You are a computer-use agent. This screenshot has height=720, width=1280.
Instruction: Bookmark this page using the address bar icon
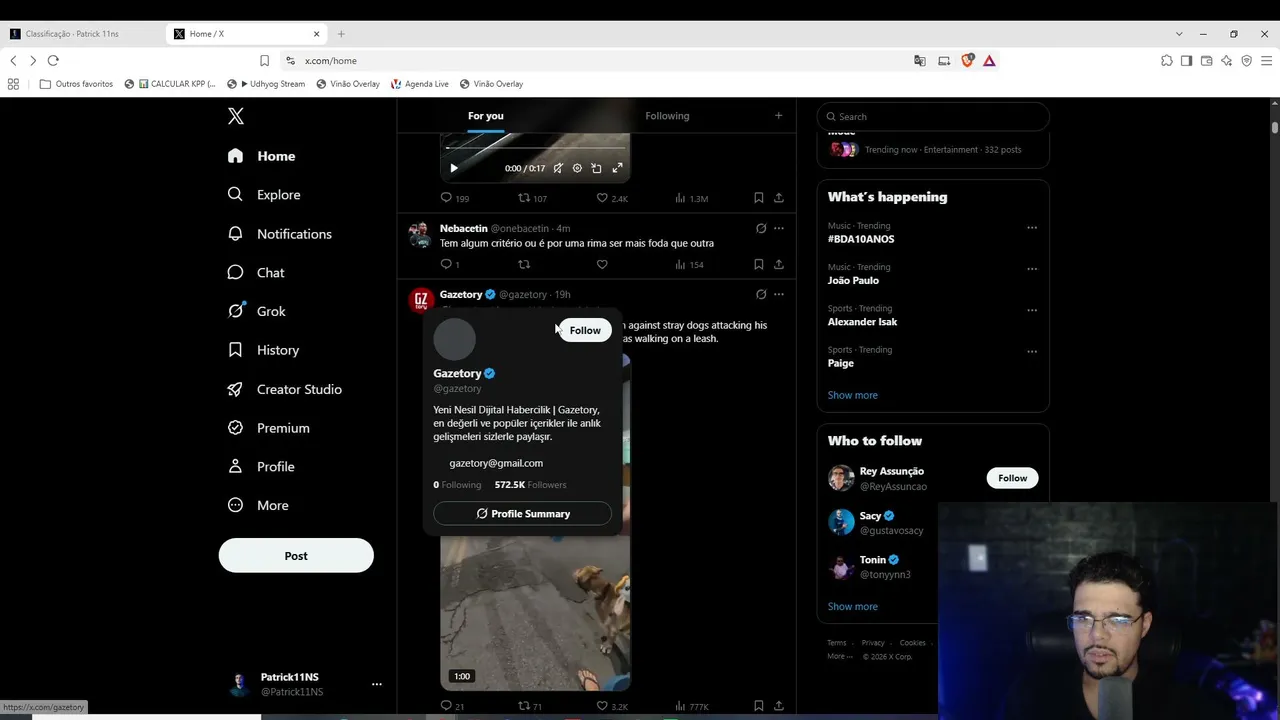click(x=264, y=61)
